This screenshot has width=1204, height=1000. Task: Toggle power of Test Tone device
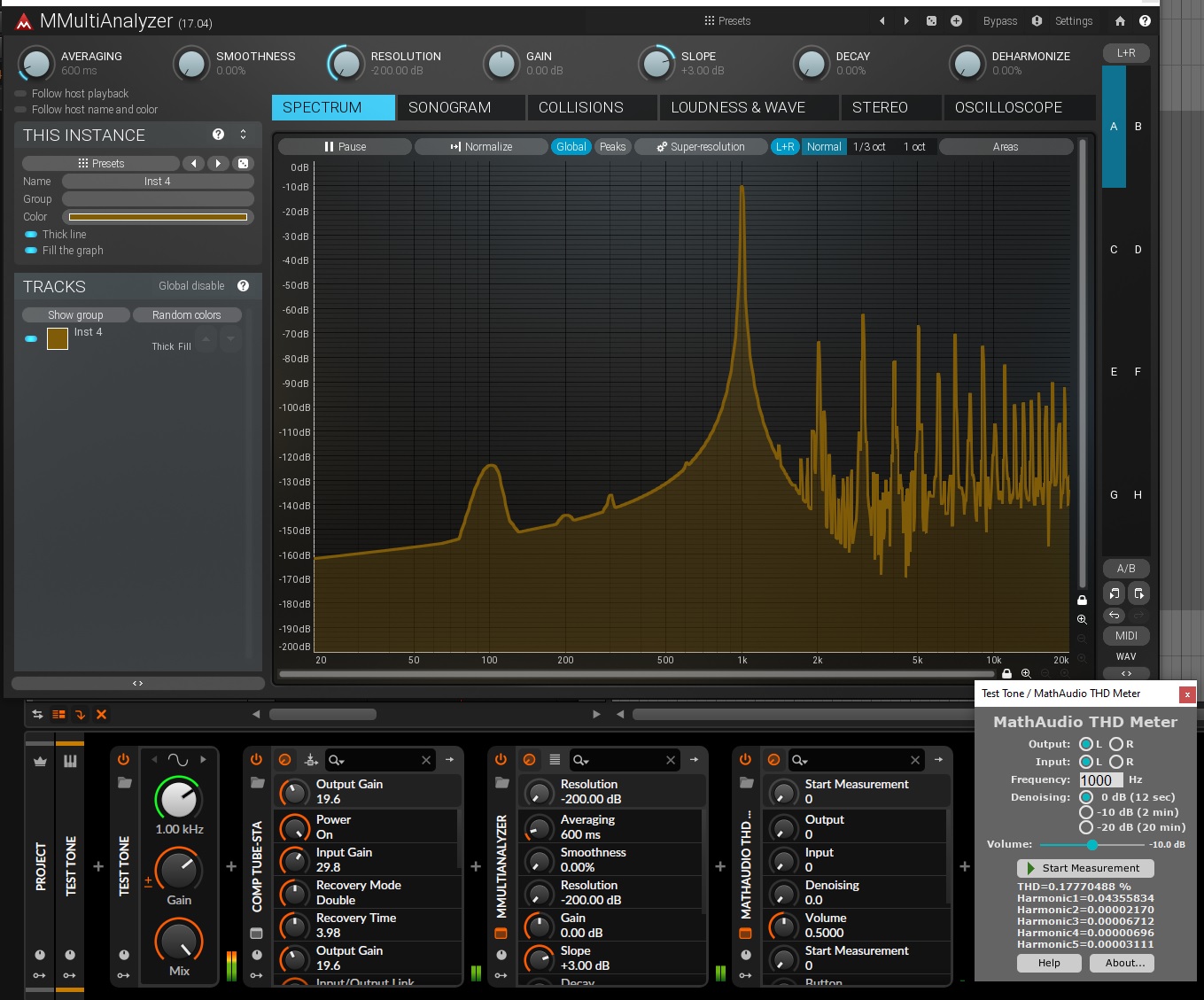pos(123,760)
